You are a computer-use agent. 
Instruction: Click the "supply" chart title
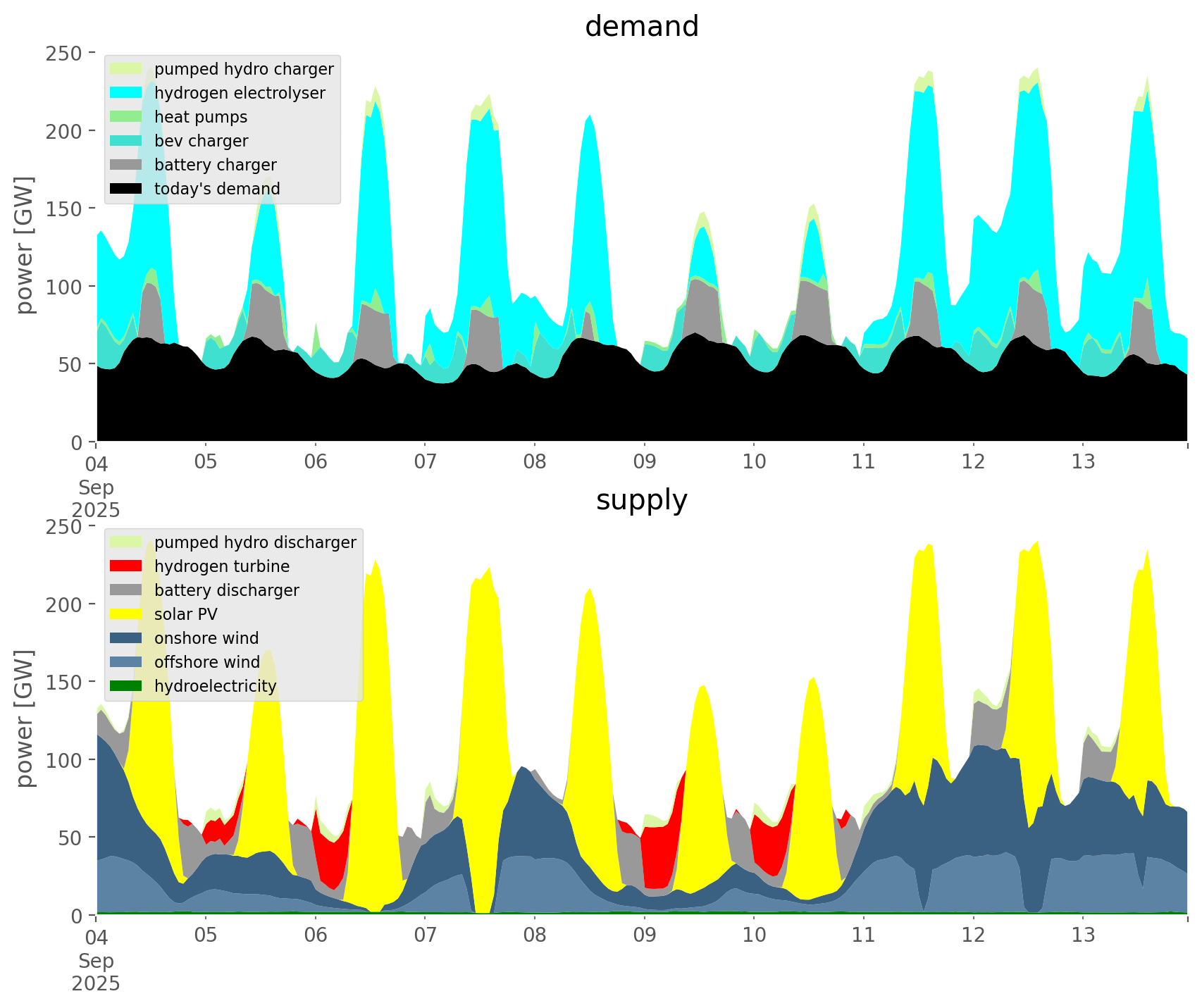point(641,500)
